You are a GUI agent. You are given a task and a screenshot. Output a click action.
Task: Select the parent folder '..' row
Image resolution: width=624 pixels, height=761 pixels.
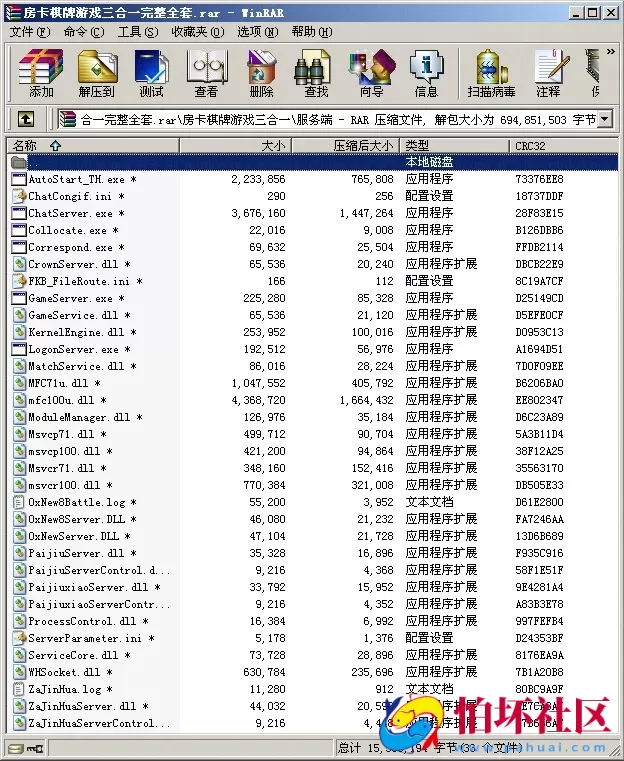click(313, 162)
